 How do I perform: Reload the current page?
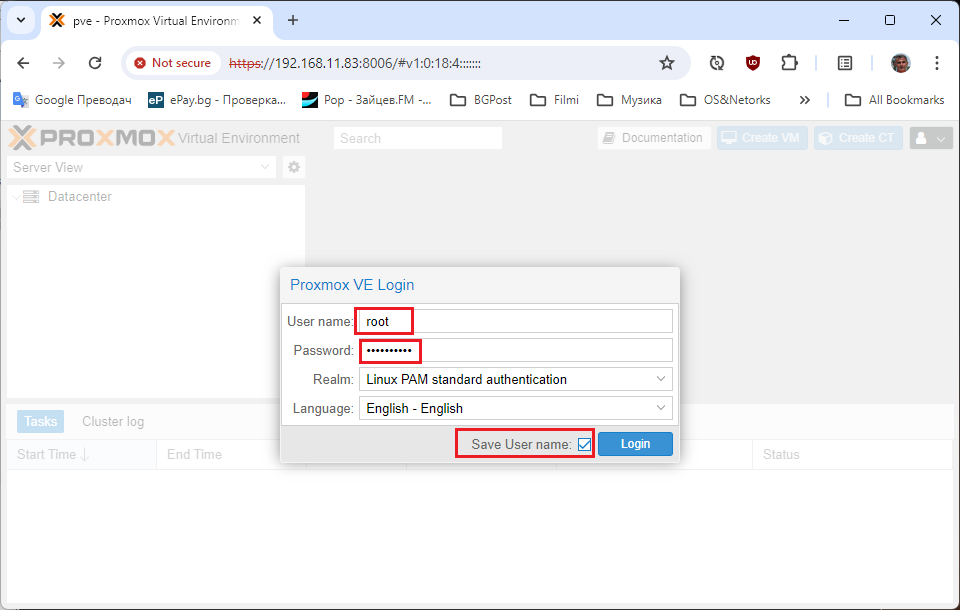point(95,63)
